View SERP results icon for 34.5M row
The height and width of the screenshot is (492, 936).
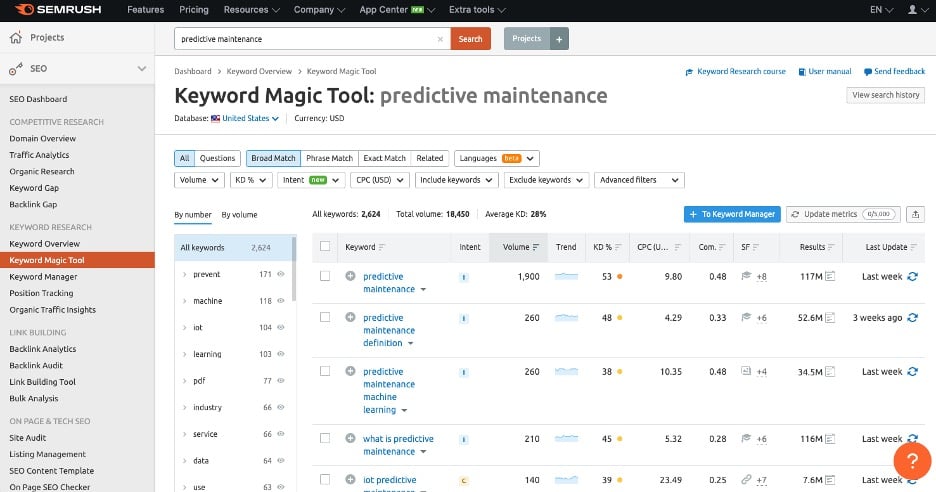pos(830,371)
